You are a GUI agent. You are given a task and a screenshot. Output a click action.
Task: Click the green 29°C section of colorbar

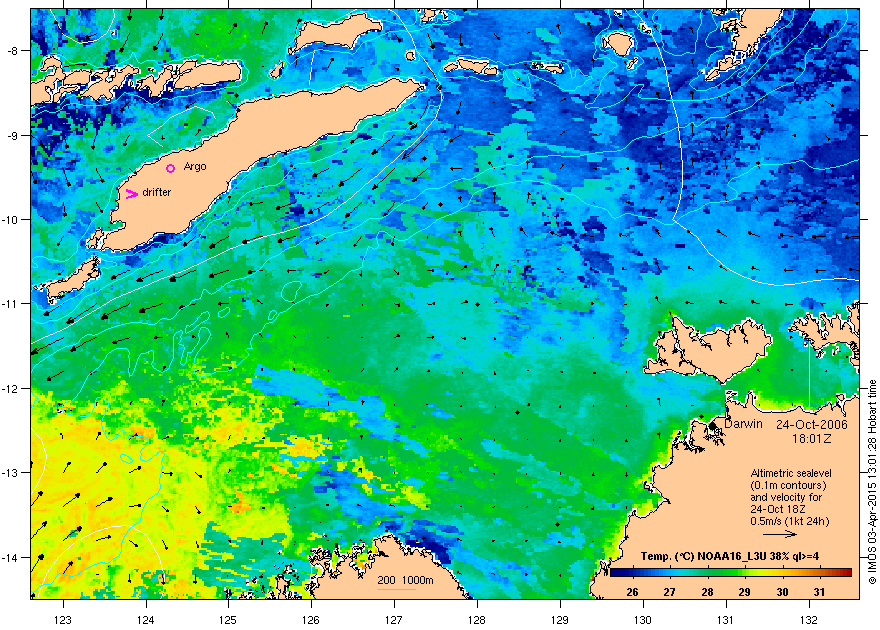coord(745,573)
